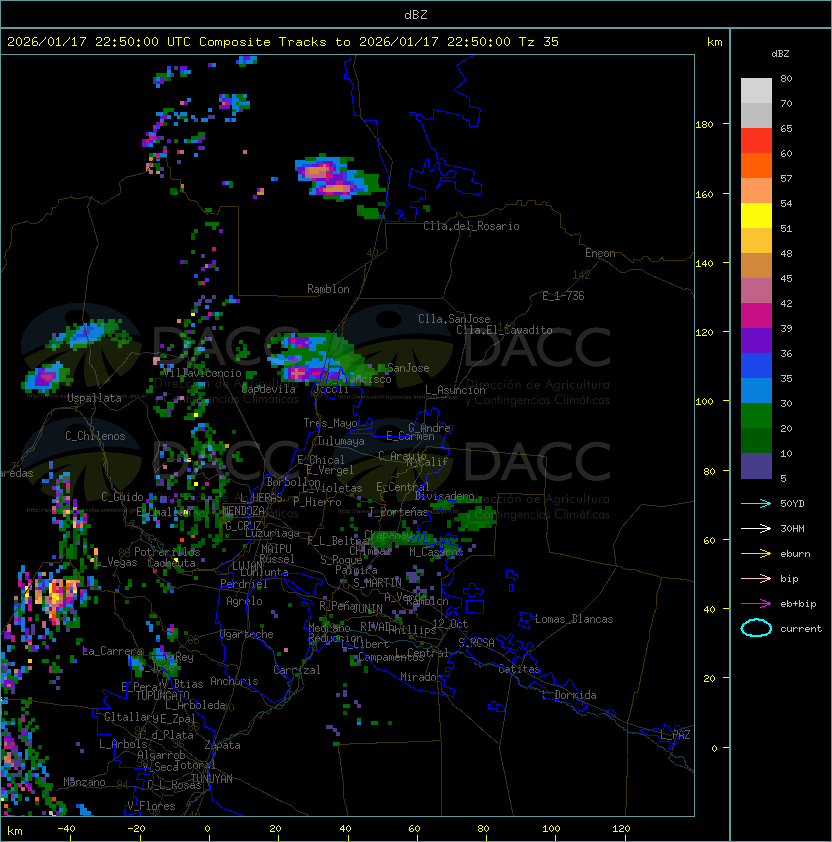Screen dimensions: 832x842
Task: Select the bright green swatch below 30
Action: [x=756, y=416]
